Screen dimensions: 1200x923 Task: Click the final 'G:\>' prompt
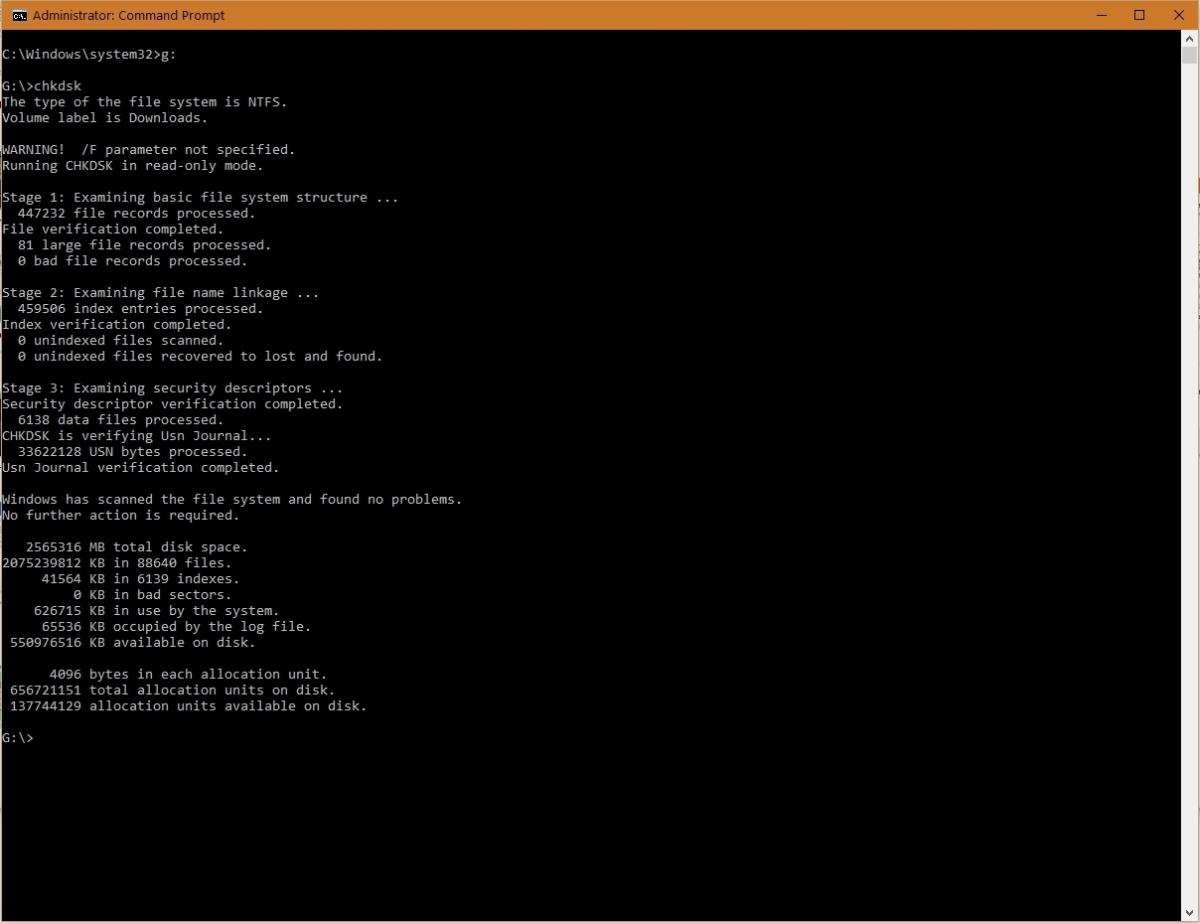(x=18, y=738)
